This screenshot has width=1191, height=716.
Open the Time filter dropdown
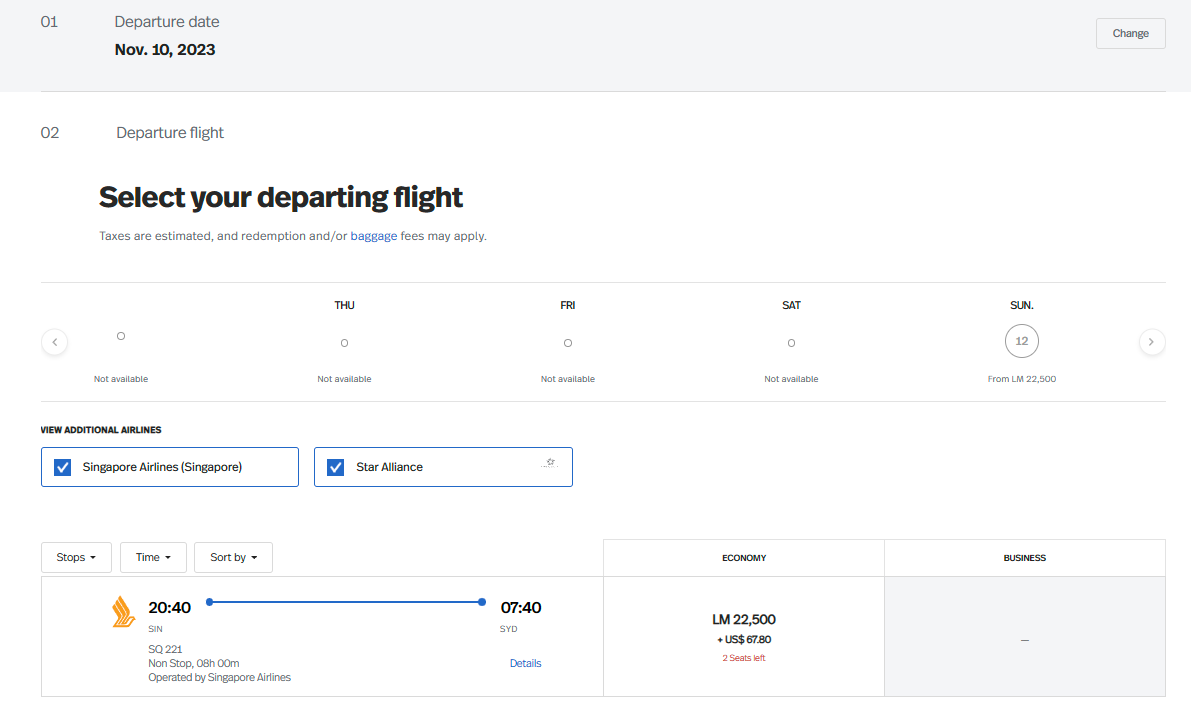153,557
